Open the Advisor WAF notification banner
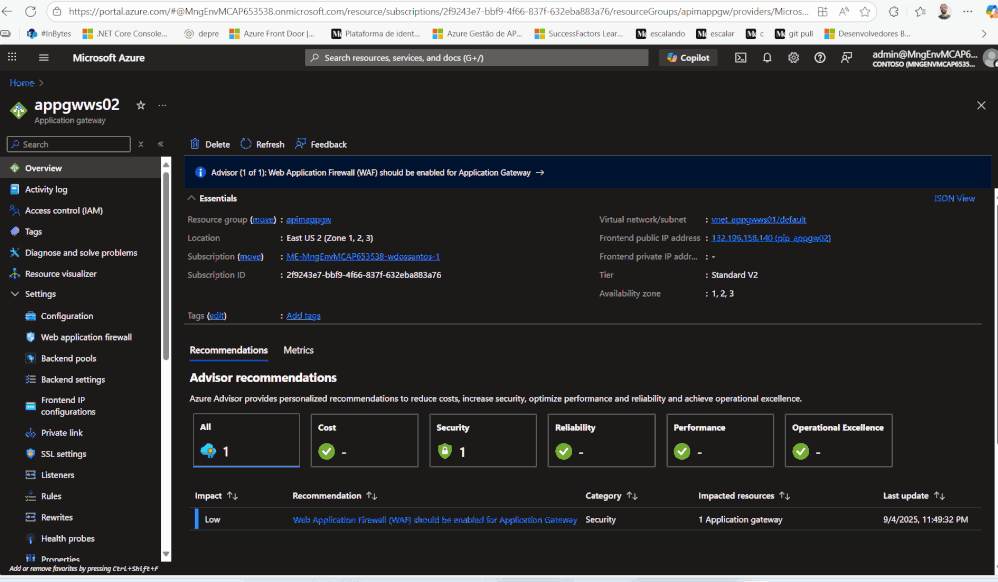 pos(377,173)
